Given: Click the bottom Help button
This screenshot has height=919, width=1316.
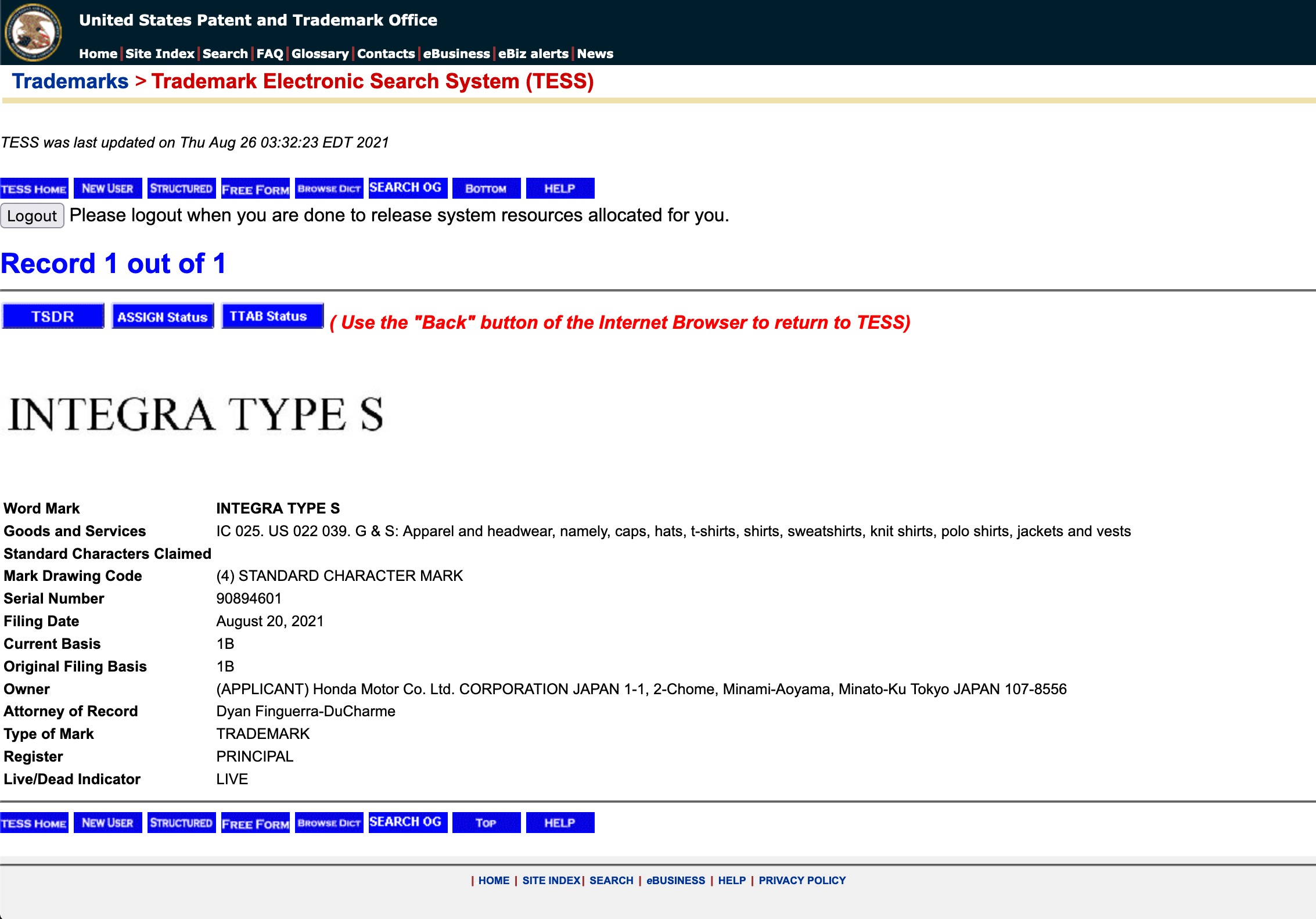Looking at the screenshot, I should coord(560,823).
